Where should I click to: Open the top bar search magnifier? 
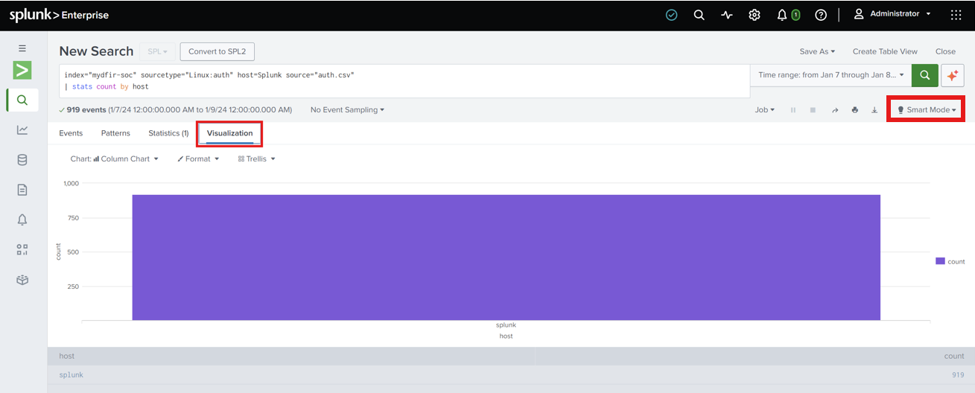pos(699,15)
